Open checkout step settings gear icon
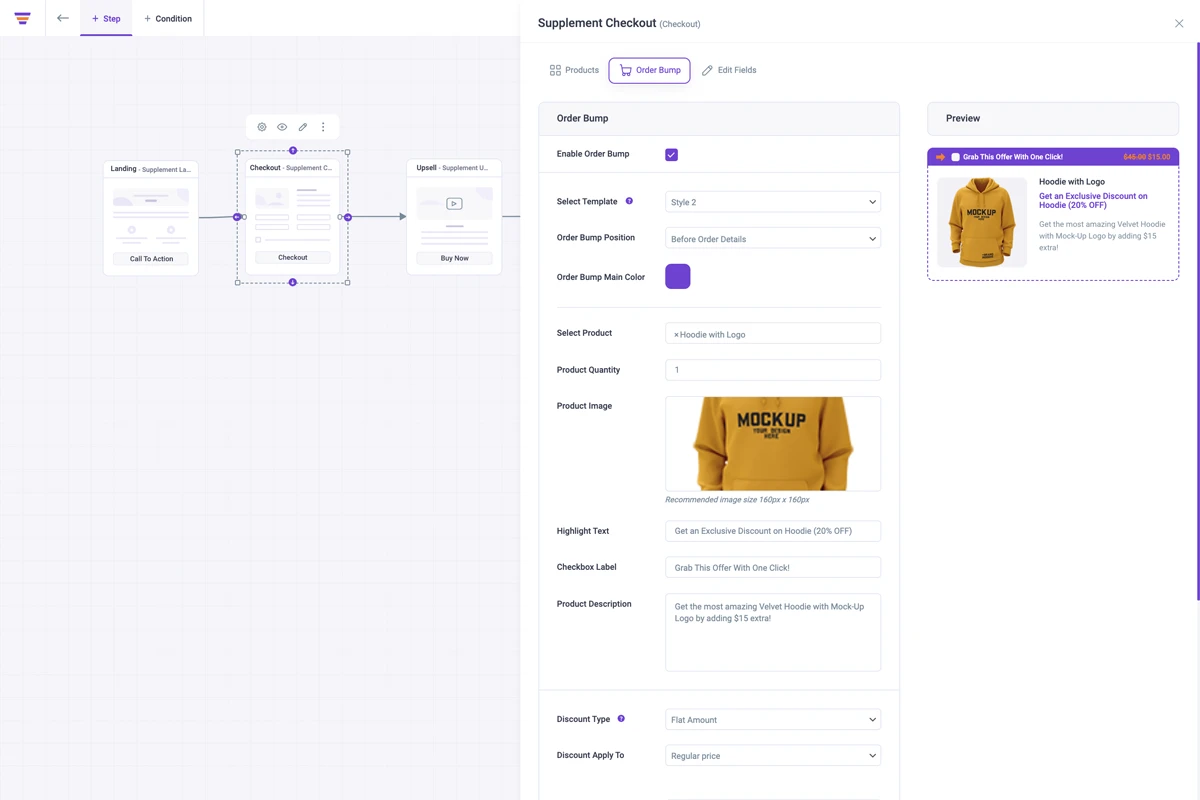The width and height of the screenshot is (1200, 800). pyautogui.click(x=262, y=127)
